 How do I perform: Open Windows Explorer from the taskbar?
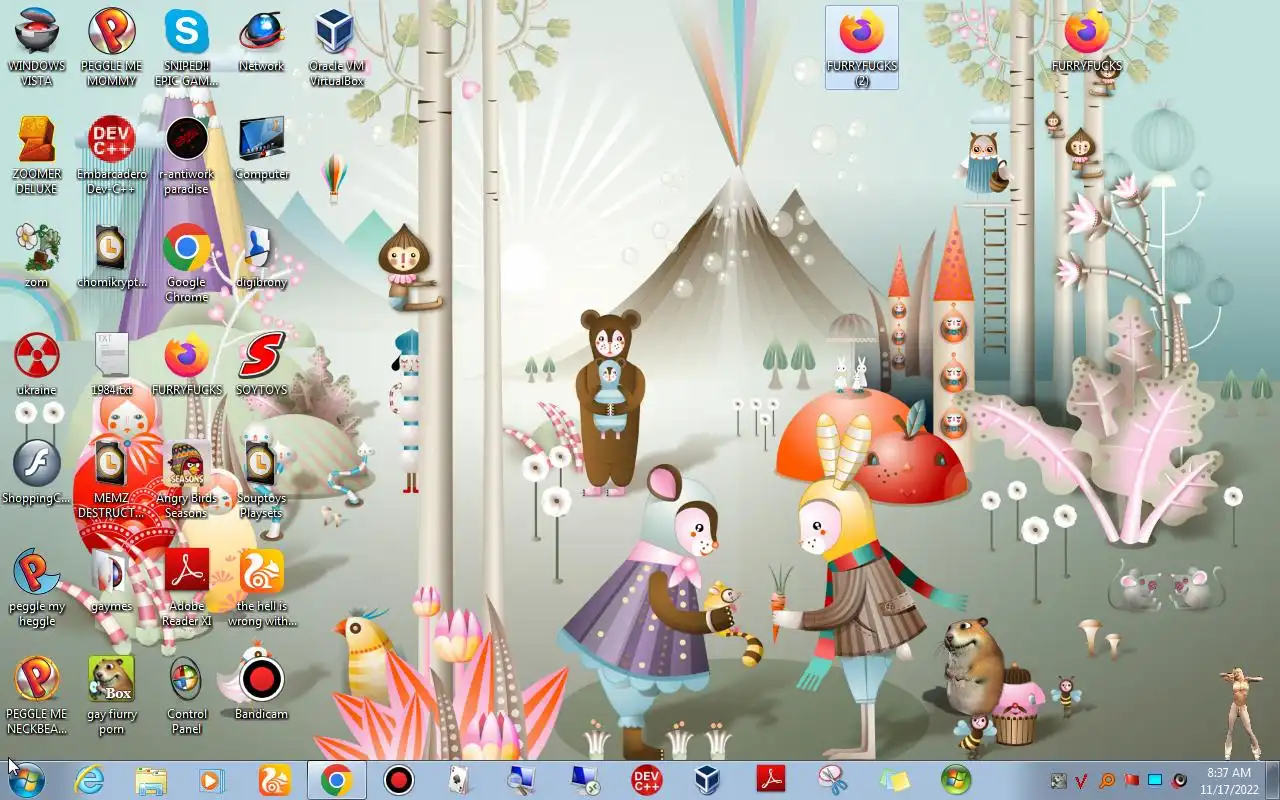(x=151, y=780)
